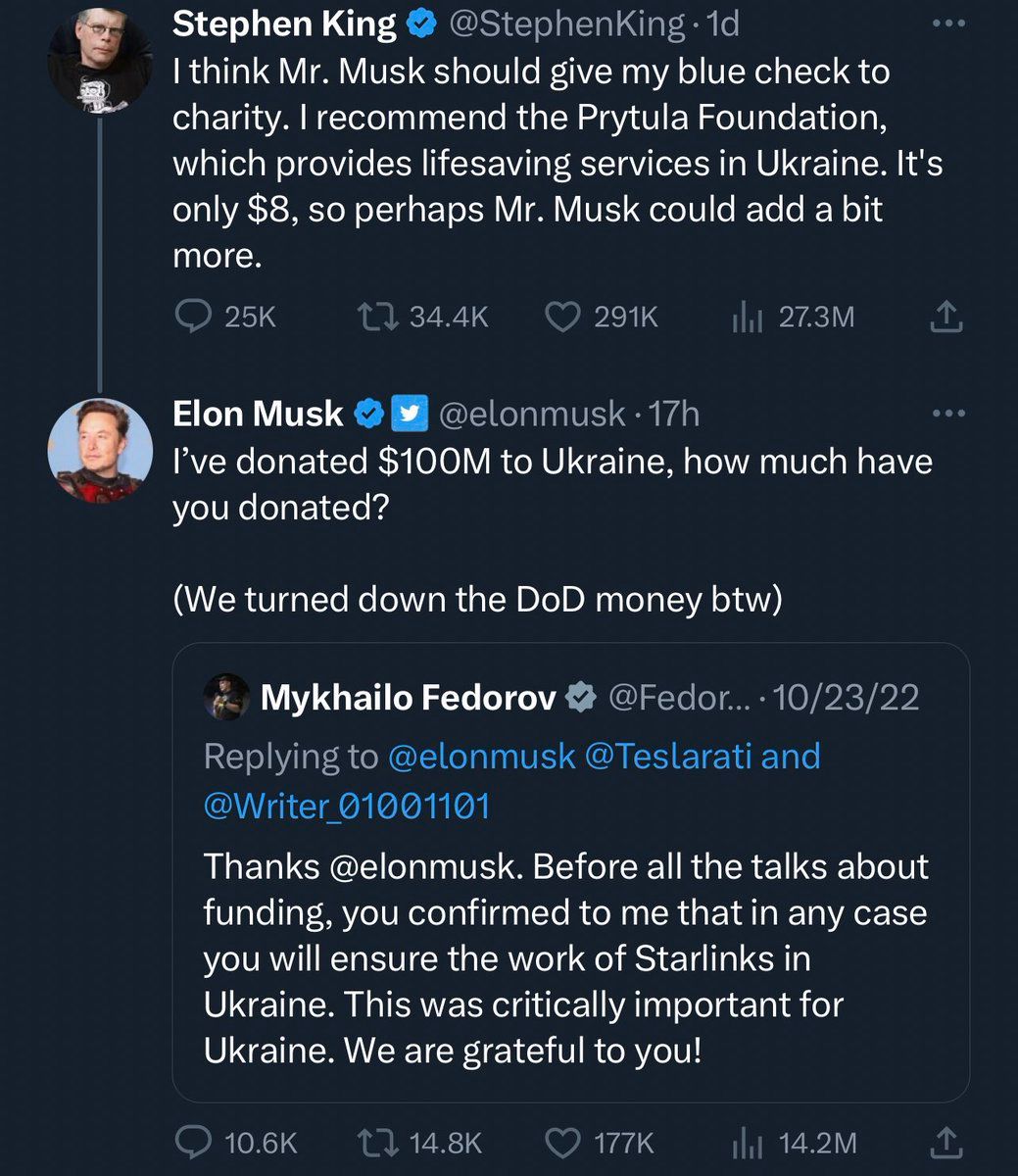
Task: View analytics on Stephen King's tweet
Action: coord(747,317)
